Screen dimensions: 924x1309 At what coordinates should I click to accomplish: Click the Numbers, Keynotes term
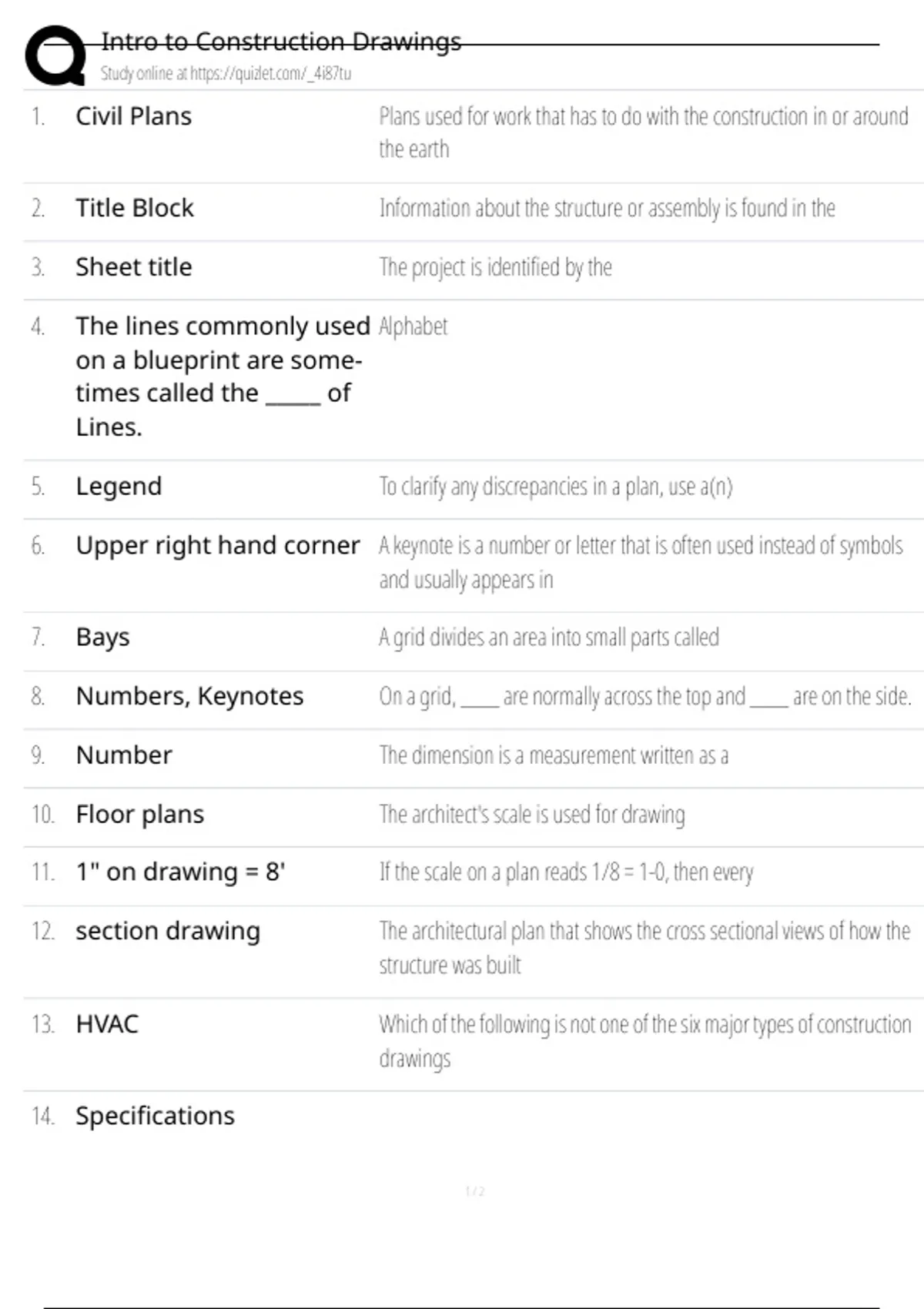189,696
